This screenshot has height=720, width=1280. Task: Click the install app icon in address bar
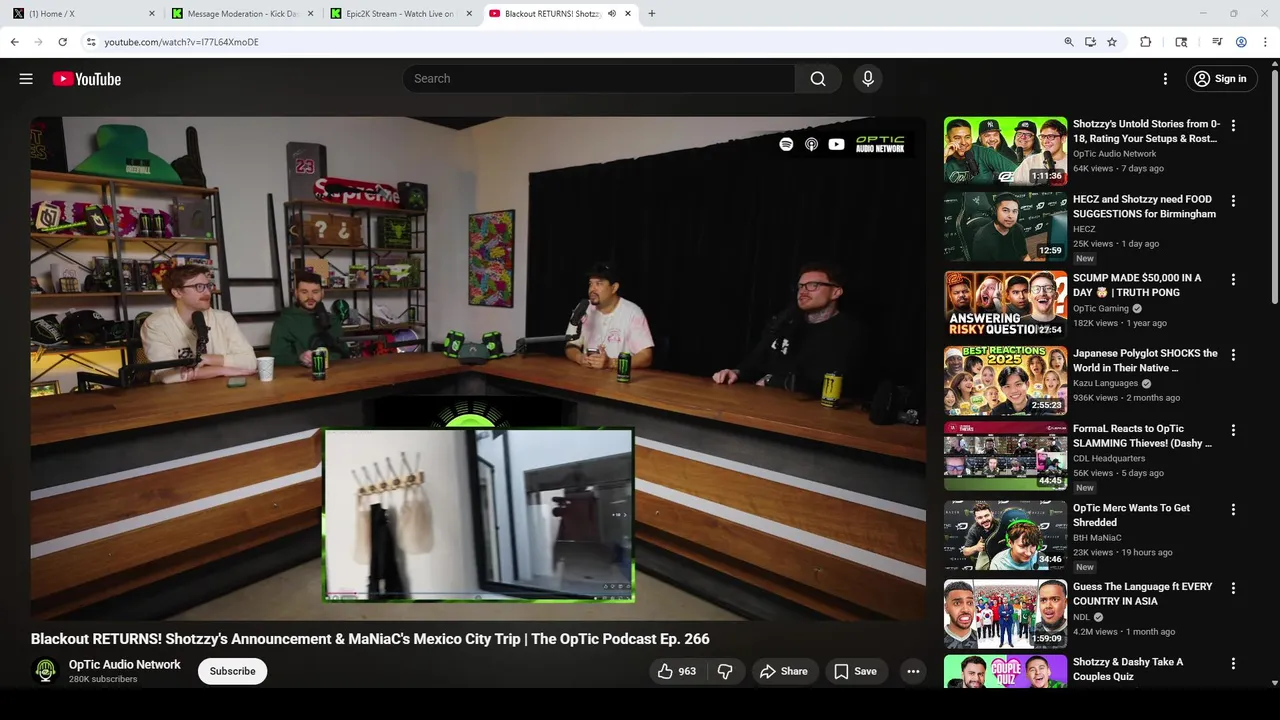[1090, 42]
